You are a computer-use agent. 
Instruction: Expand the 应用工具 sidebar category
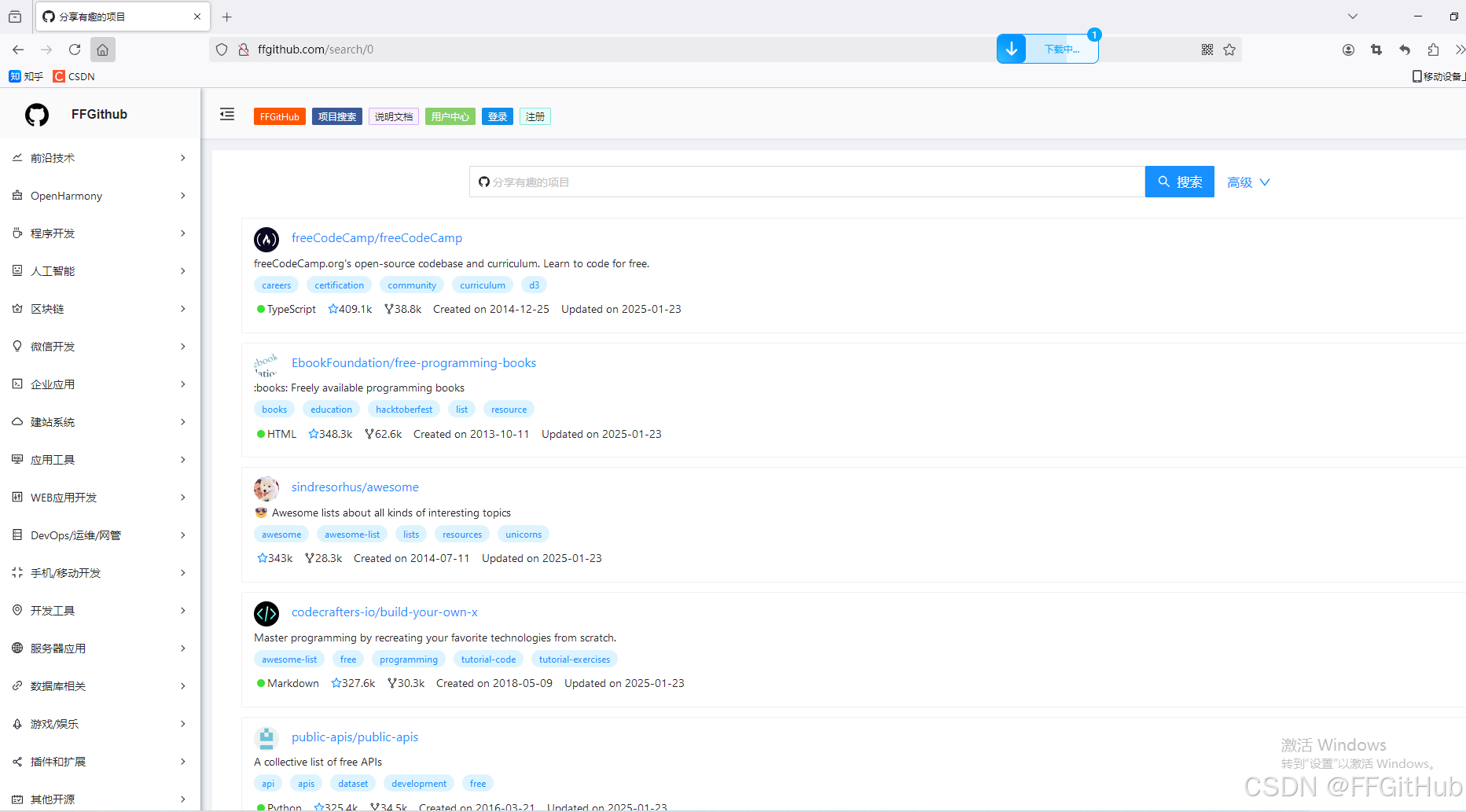[x=100, y=460]
